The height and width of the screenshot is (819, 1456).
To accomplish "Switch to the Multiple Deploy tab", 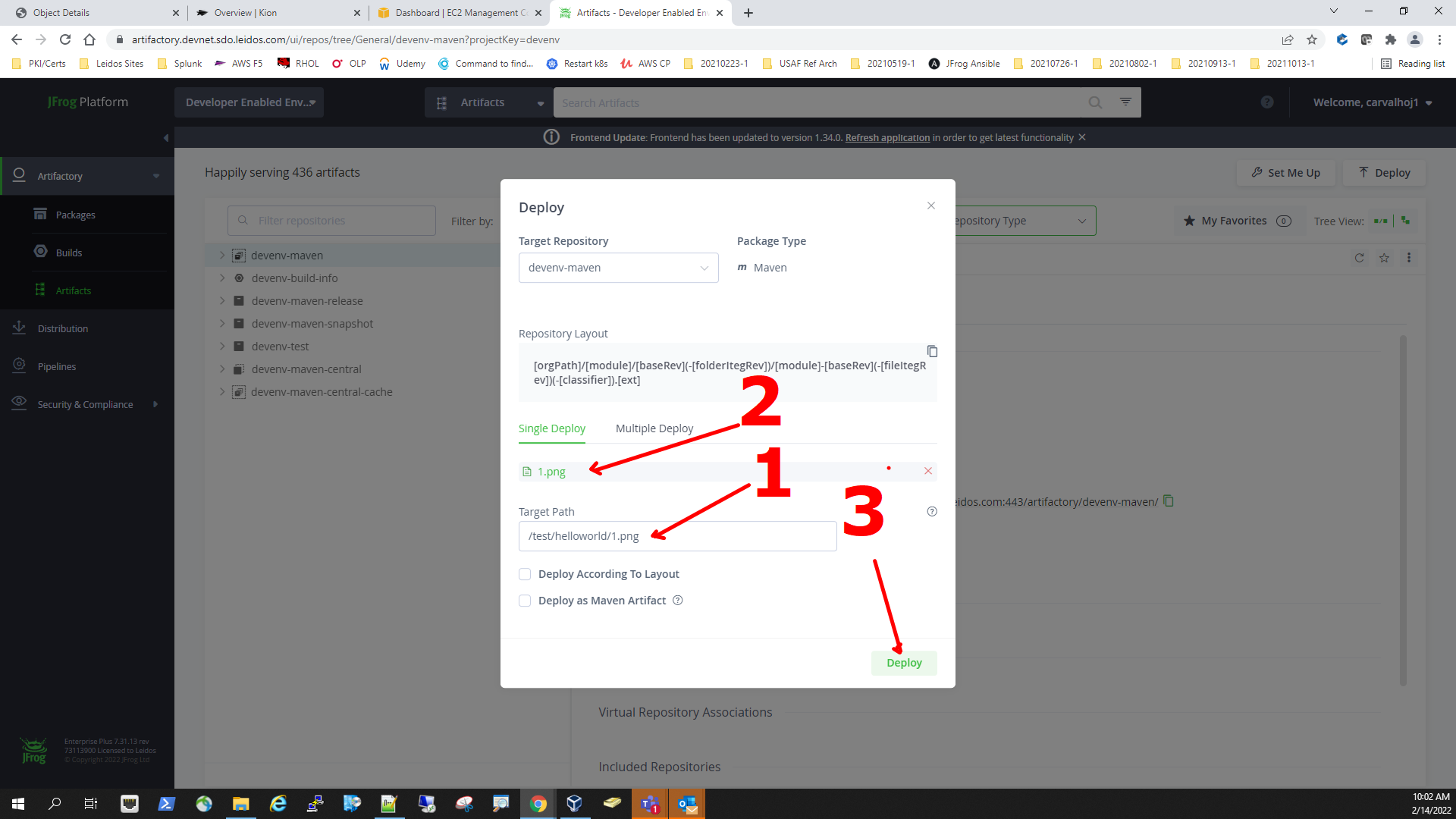I will (x=654, y=428).
